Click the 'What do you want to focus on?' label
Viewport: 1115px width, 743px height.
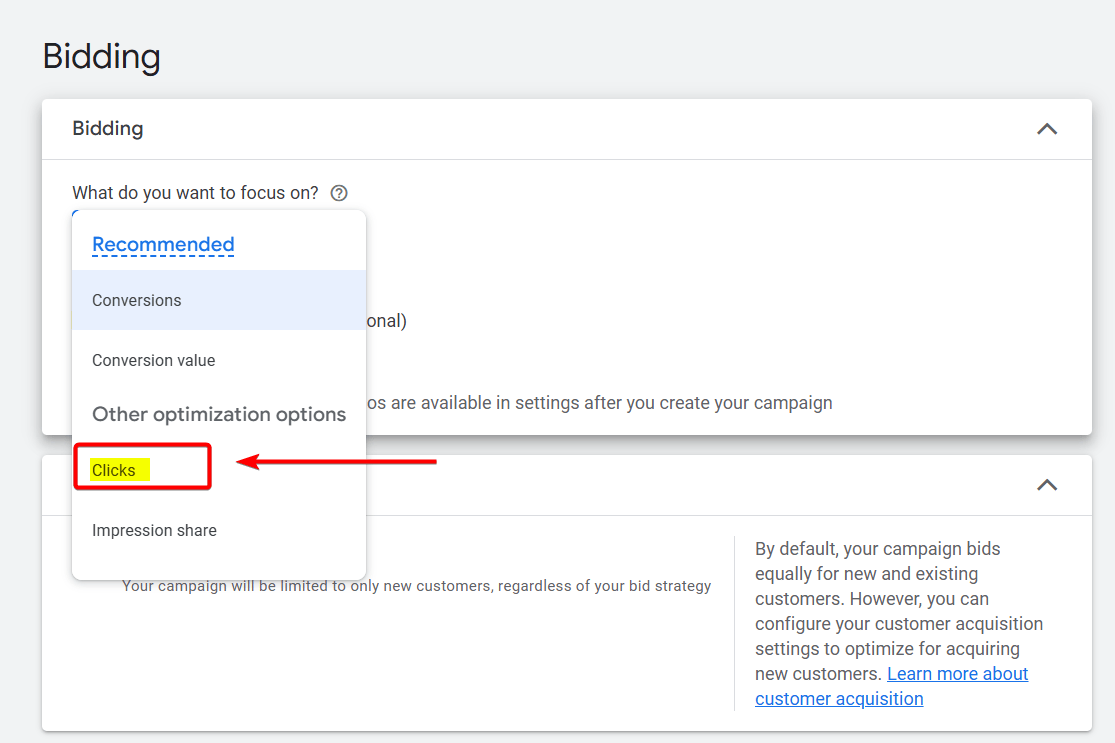pyautogui.click(x=195, y=193)
